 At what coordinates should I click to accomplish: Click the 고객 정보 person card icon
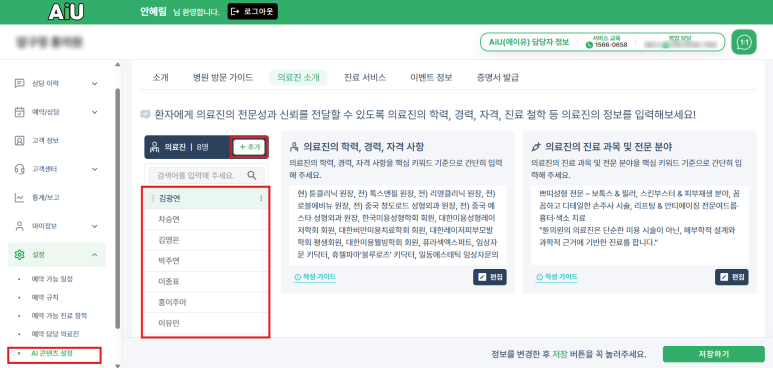(19, 141)
